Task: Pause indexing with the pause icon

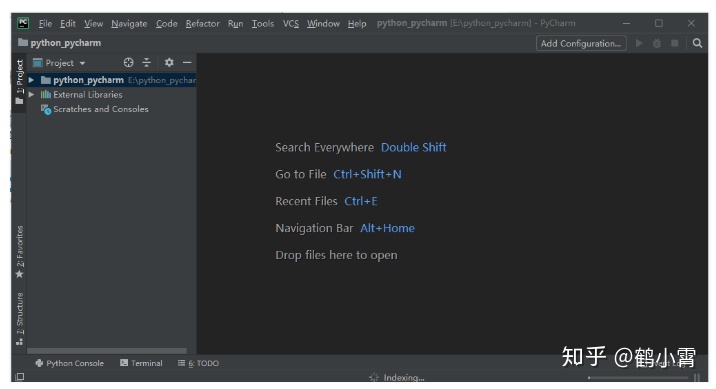Action: click(x=697, y=378)
